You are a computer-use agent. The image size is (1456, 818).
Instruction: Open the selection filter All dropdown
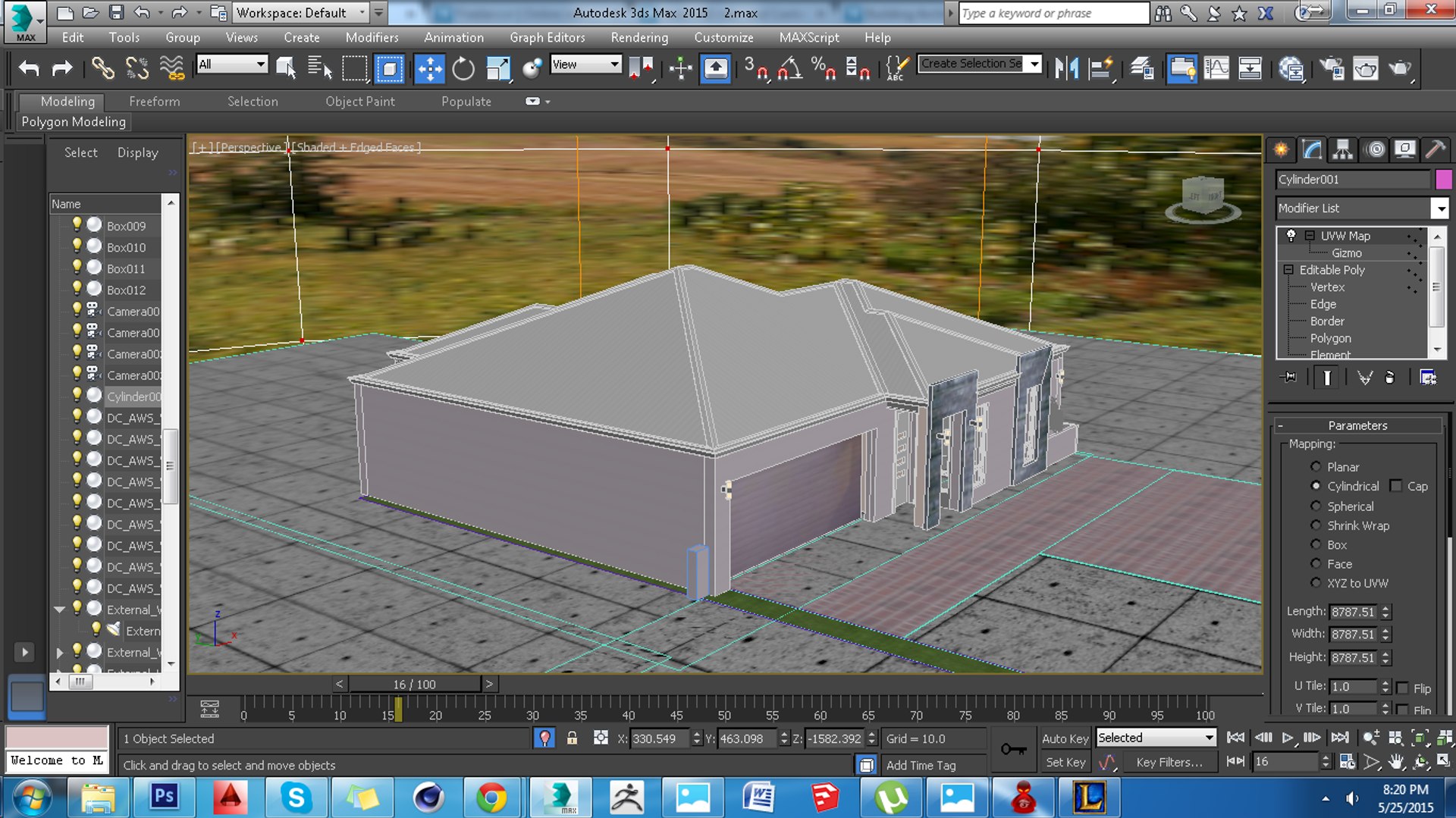tap(232, 64)
